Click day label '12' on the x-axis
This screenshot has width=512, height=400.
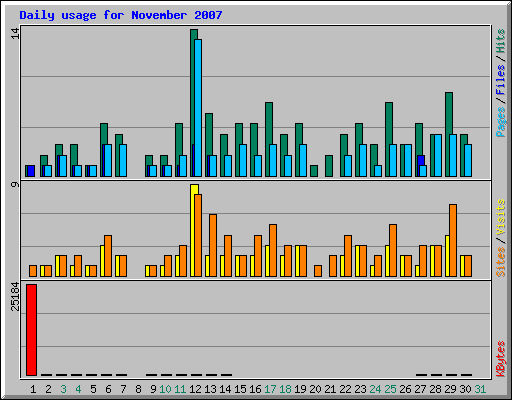pyautogui.click(x=195, y=389)
